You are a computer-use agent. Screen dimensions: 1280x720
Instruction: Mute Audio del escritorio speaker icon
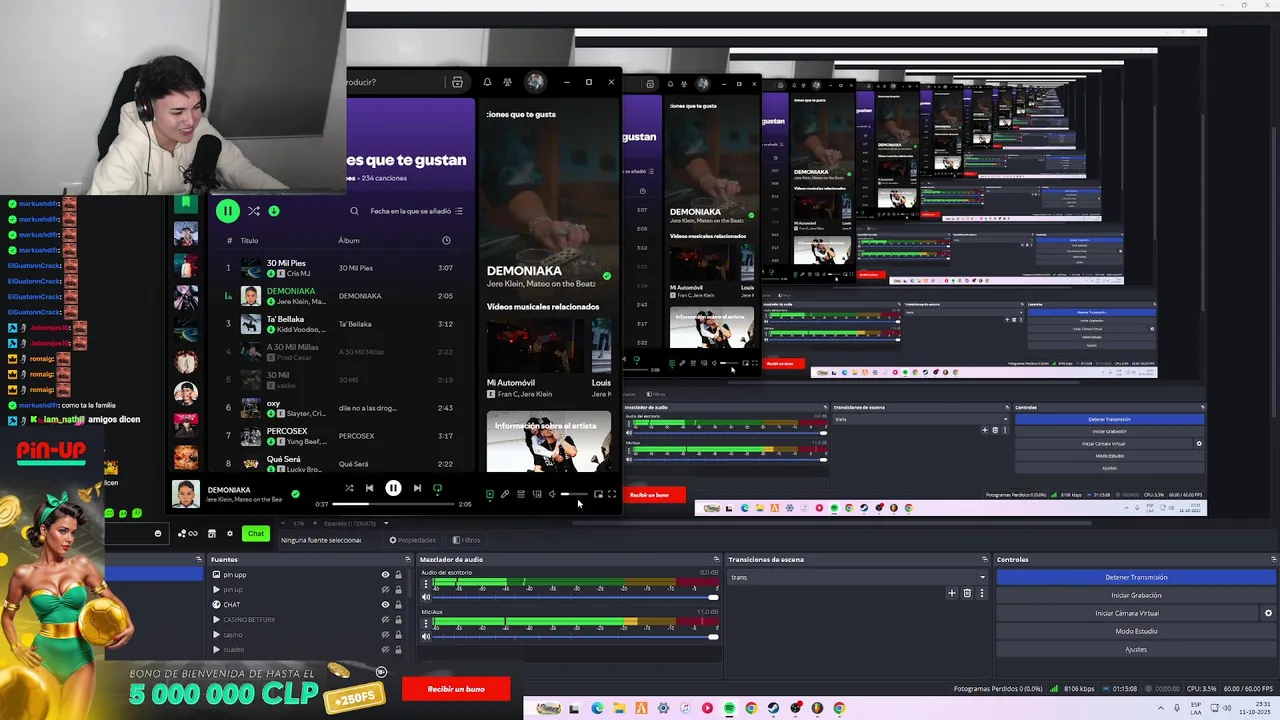pos(426,597)
